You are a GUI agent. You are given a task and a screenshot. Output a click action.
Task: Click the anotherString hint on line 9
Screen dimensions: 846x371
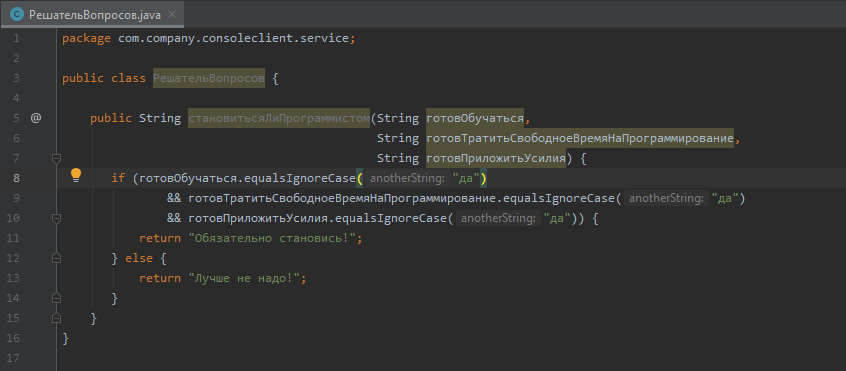point(667,198)
